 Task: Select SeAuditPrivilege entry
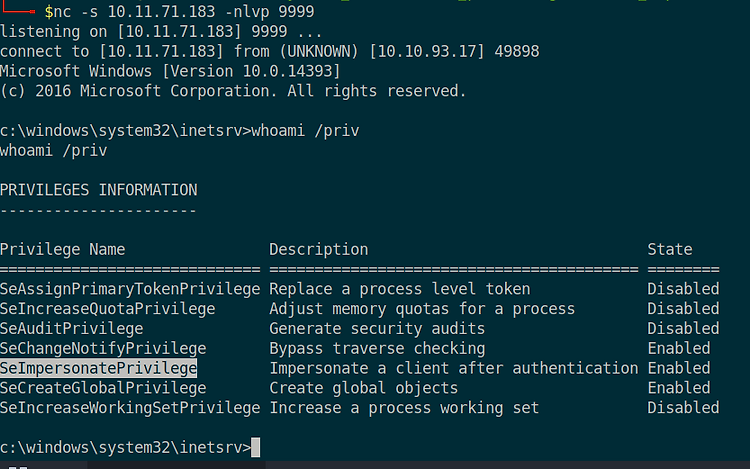[72, 328]
